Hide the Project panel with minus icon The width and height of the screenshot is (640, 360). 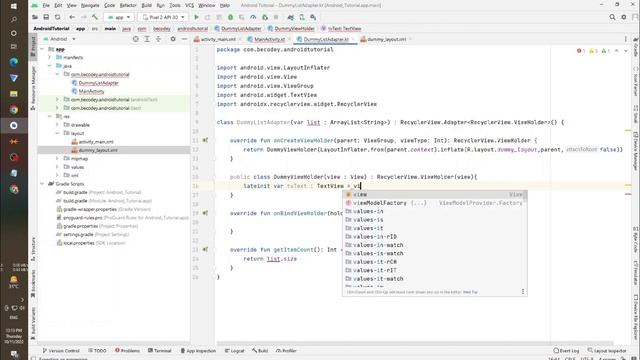(184, 39)
